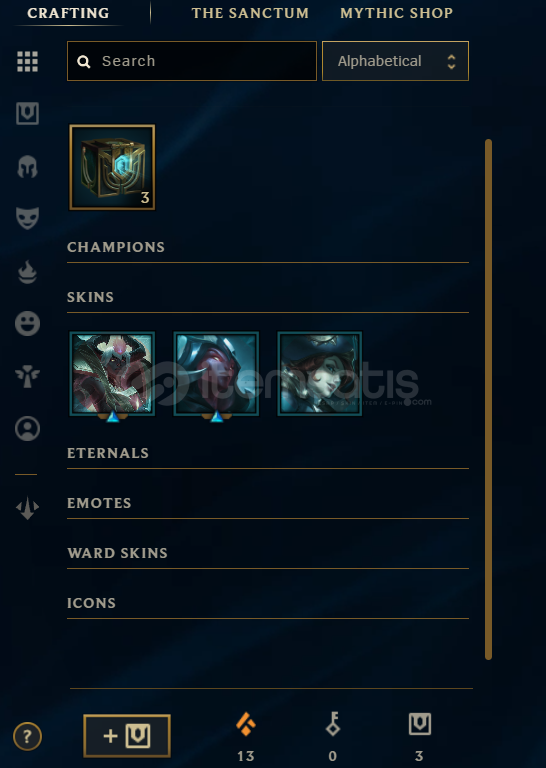Collapse the Skins section header

click(x=90, y=297)
